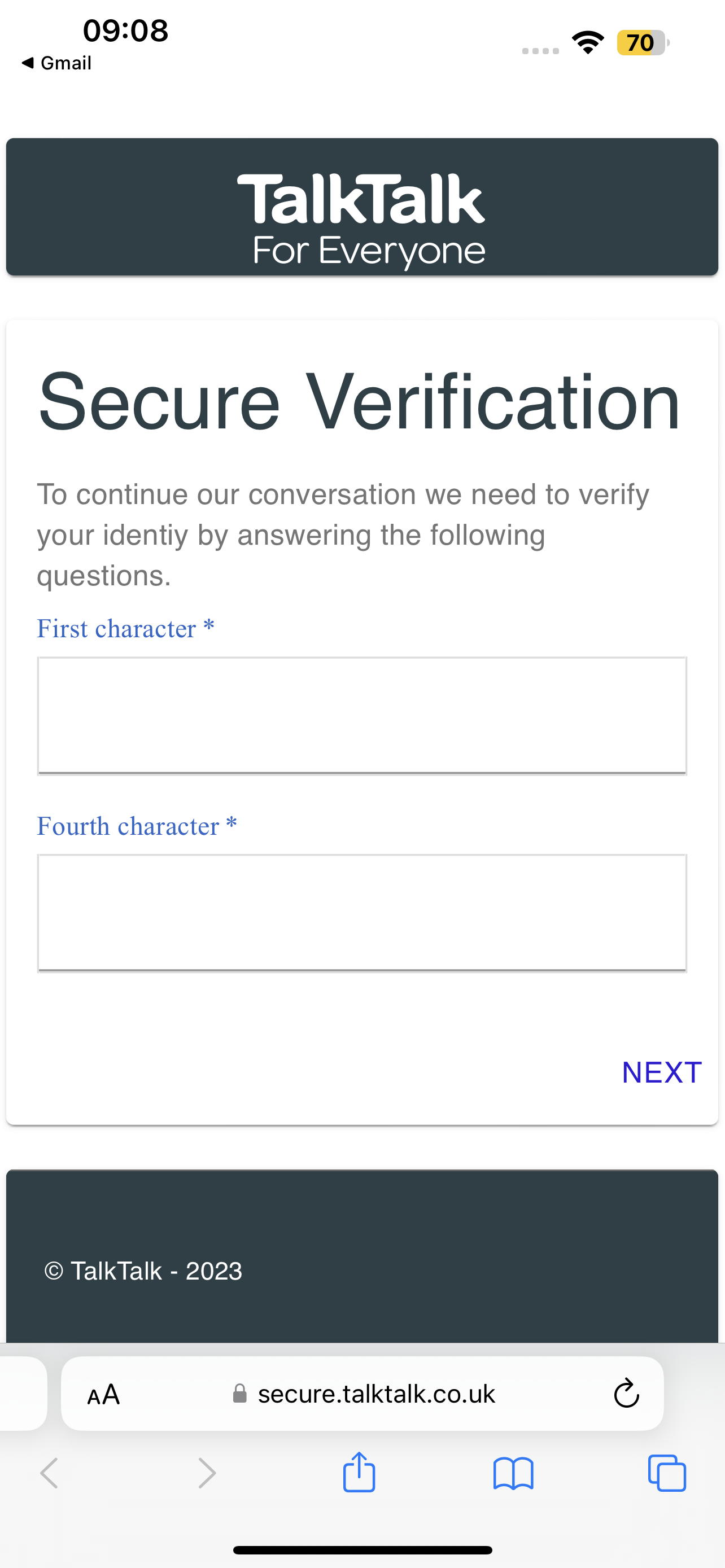
Task: Switch to the previous tab at left edge
Action: pyautogui.click(x=22, y=1393)
